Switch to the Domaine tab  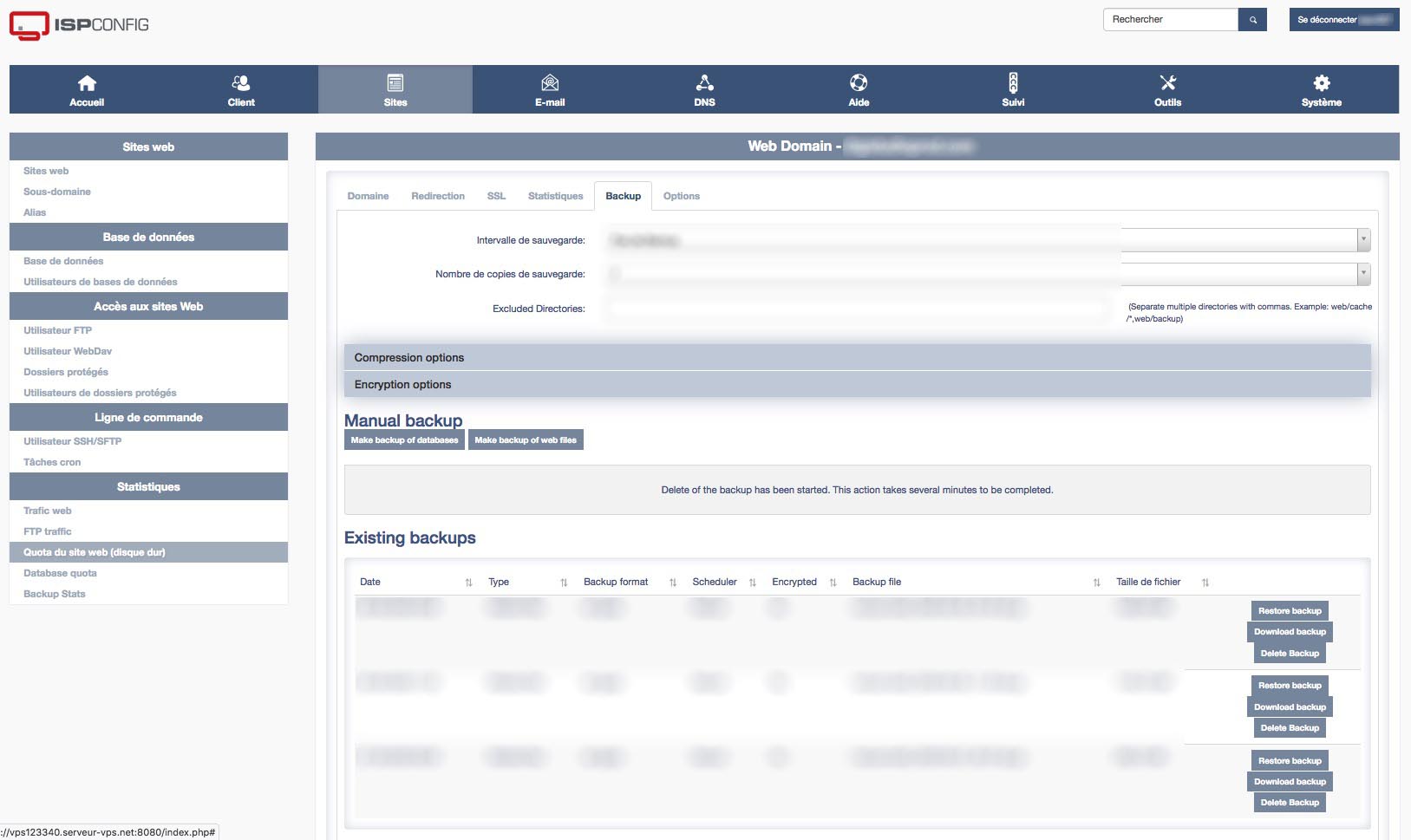[x=368, y=196]
